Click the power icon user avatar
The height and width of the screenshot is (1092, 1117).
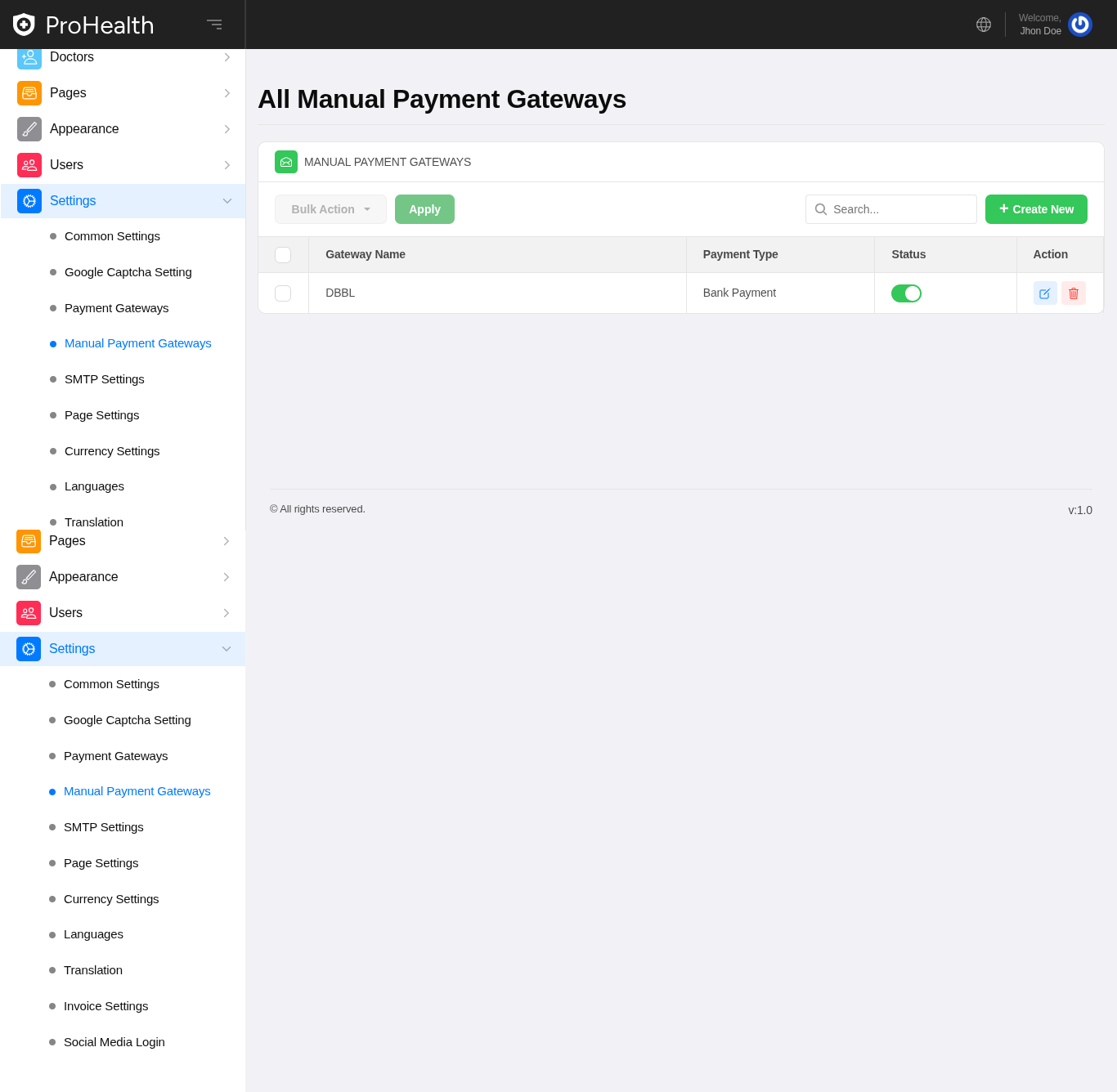click(1079, 25)
